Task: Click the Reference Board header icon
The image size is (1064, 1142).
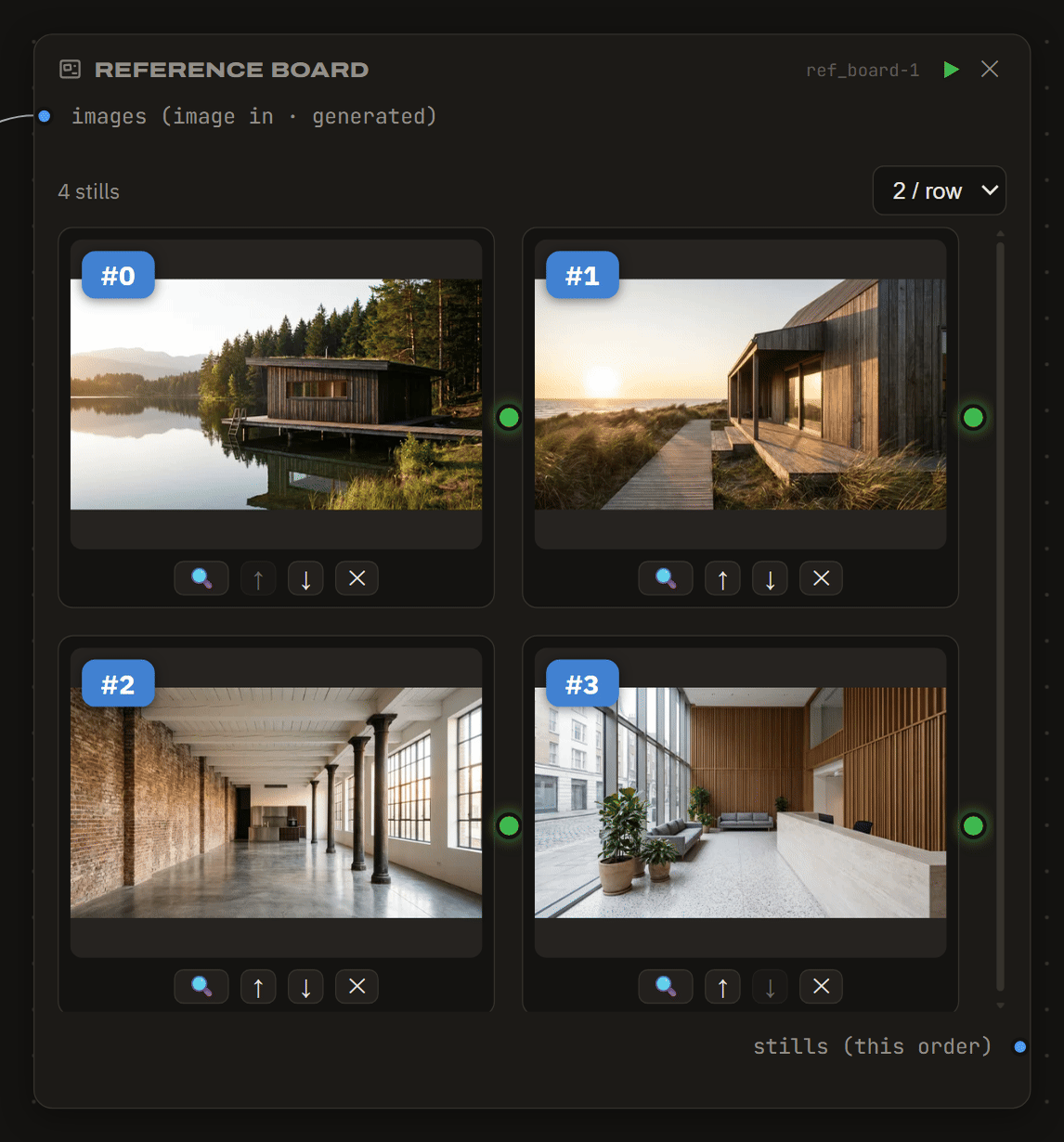Action: click(70, 70)
